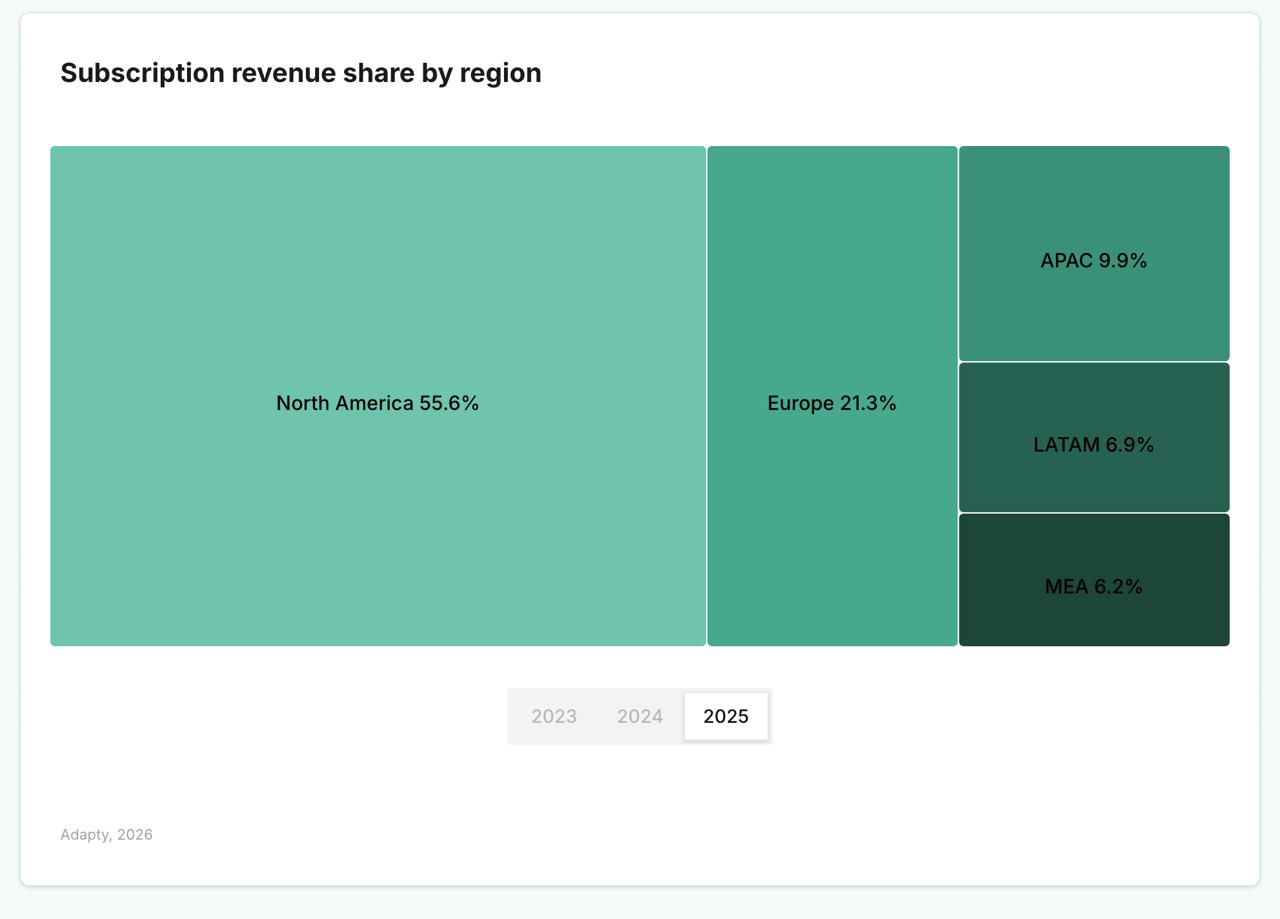The image size is (1280, 919).
Task: Select the APAC 9.9% treemap tile
Action: pyautogui.click(x=1094, y=254)
